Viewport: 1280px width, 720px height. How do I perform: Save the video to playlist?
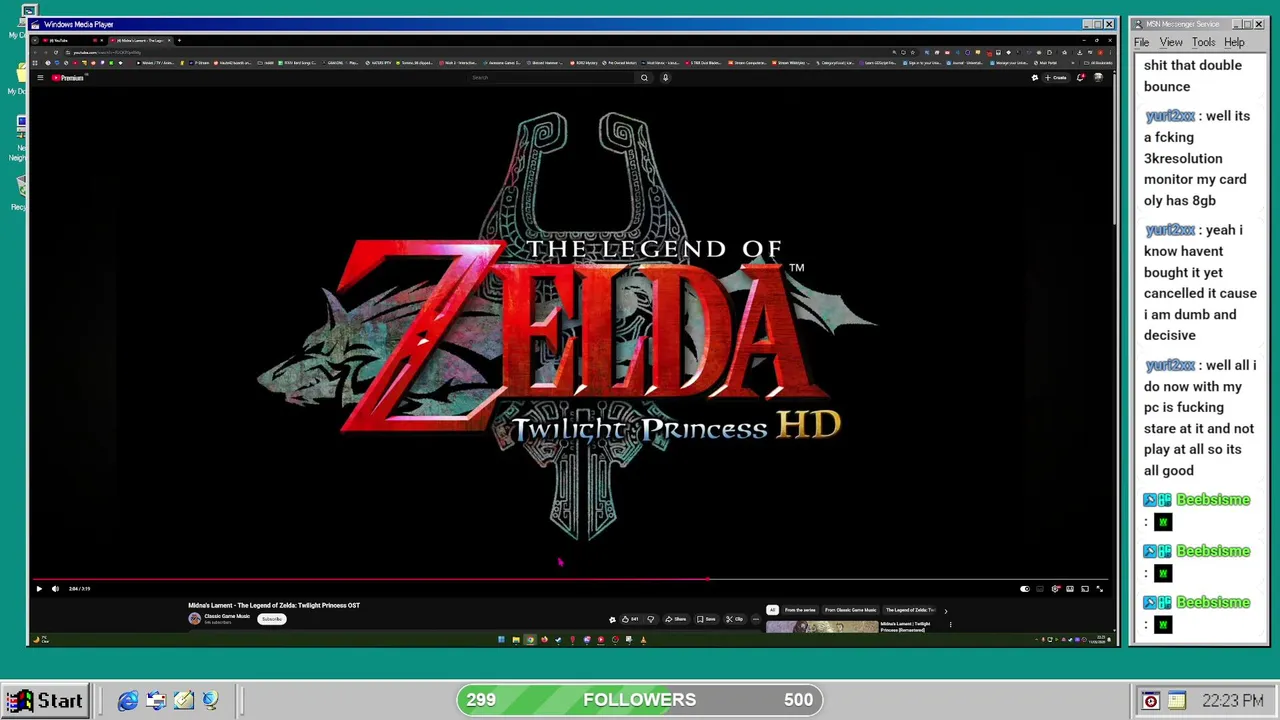point(706,619)
